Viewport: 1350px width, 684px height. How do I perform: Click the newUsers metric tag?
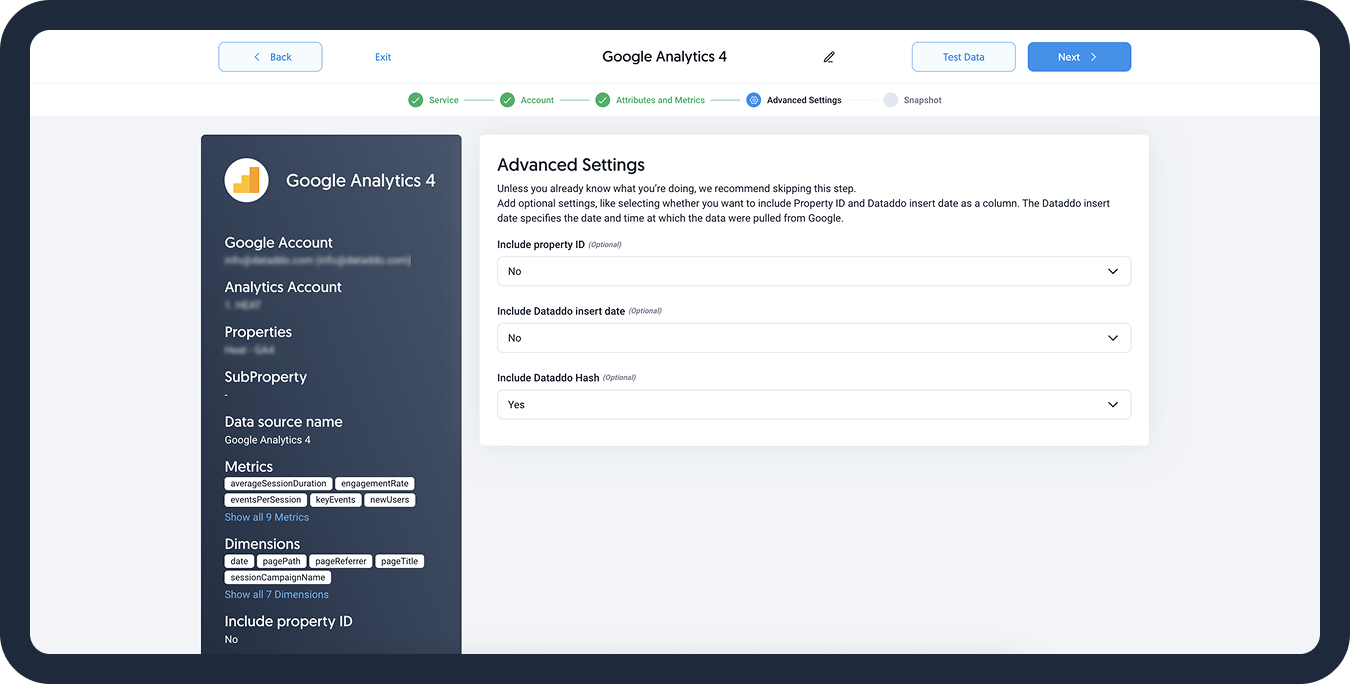click(390, 500)
